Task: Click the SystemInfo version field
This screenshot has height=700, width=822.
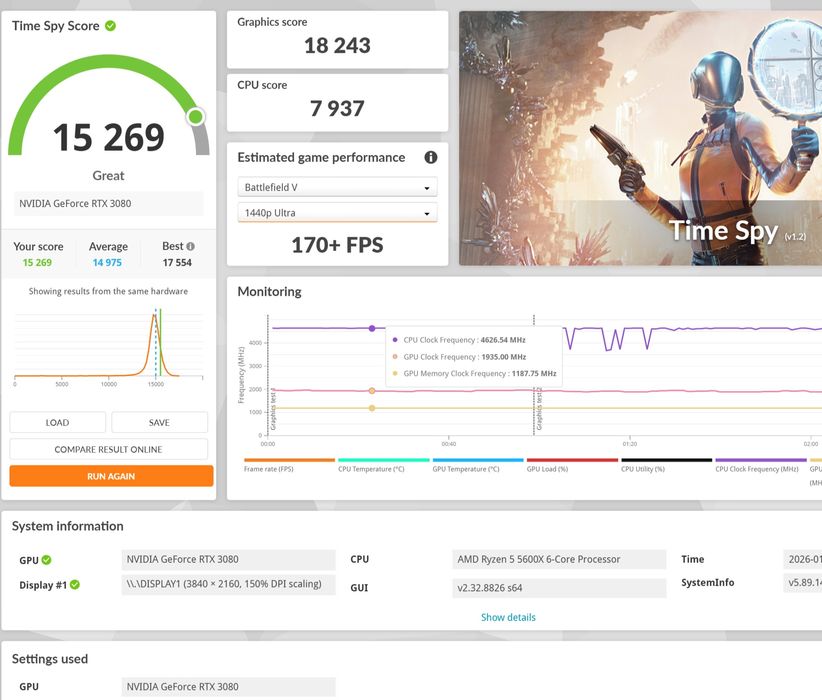Action: click(802, 583)
